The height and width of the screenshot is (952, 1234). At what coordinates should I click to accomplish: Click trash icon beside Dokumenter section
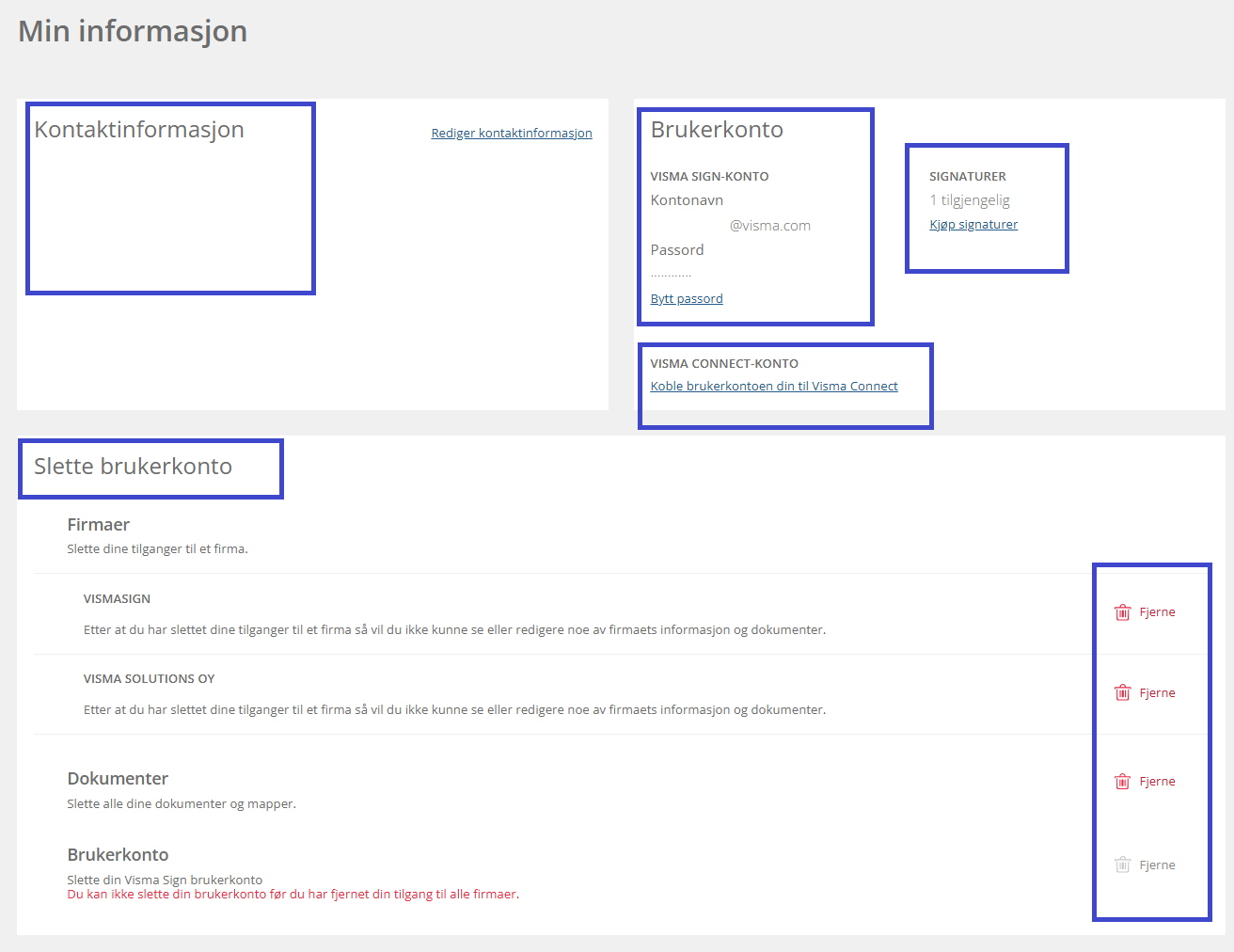1122,782
